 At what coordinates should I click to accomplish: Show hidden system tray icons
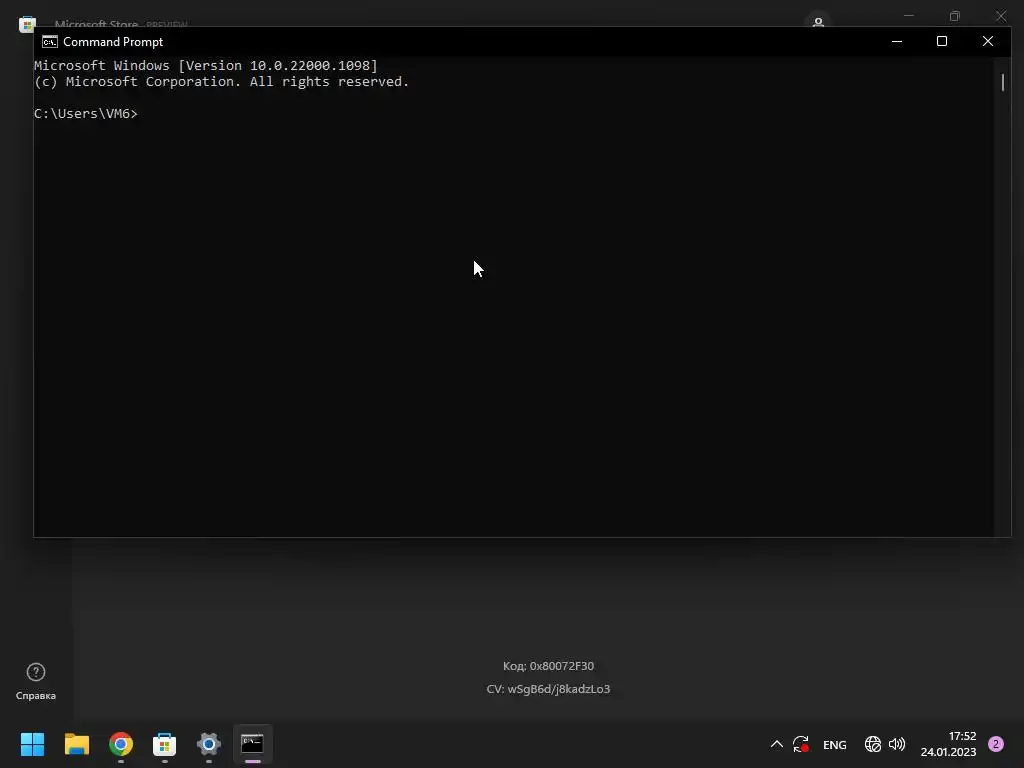(x=776, y=744)
